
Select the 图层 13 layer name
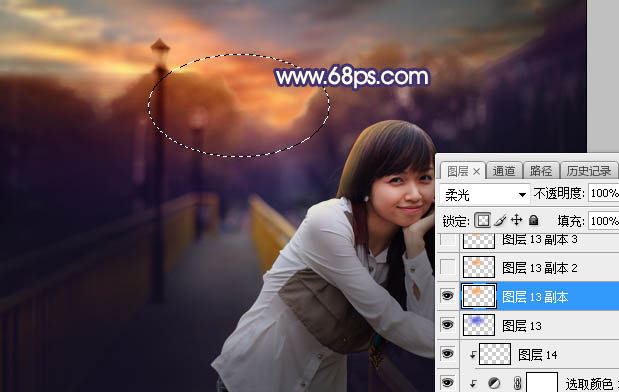[521, 326]
